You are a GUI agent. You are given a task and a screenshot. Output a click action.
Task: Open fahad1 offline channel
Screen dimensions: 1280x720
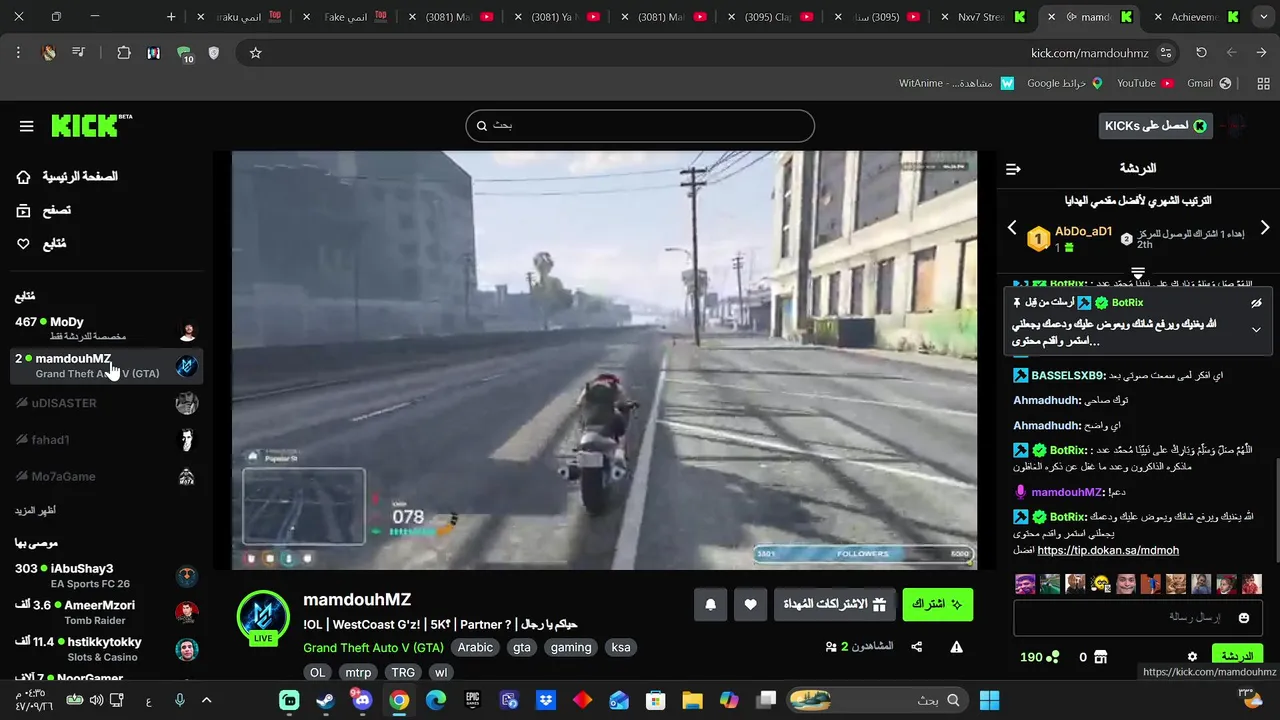106,440
